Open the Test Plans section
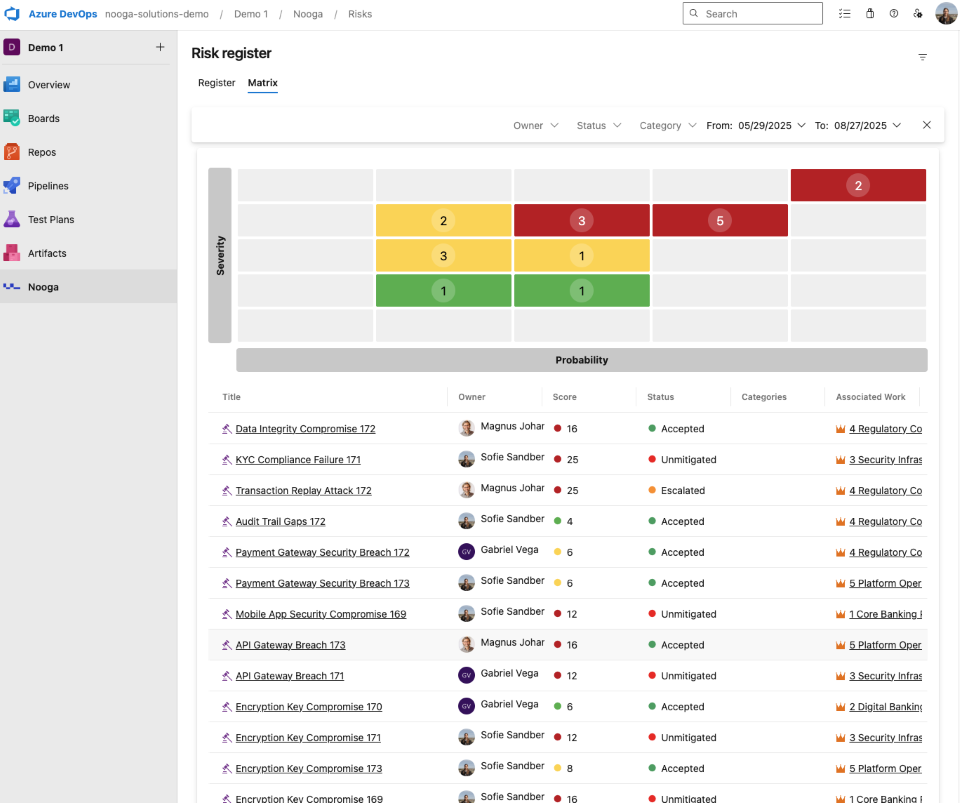Image resolution: width=960 pixels, height=803 pixels. click(x=50, y=219)
